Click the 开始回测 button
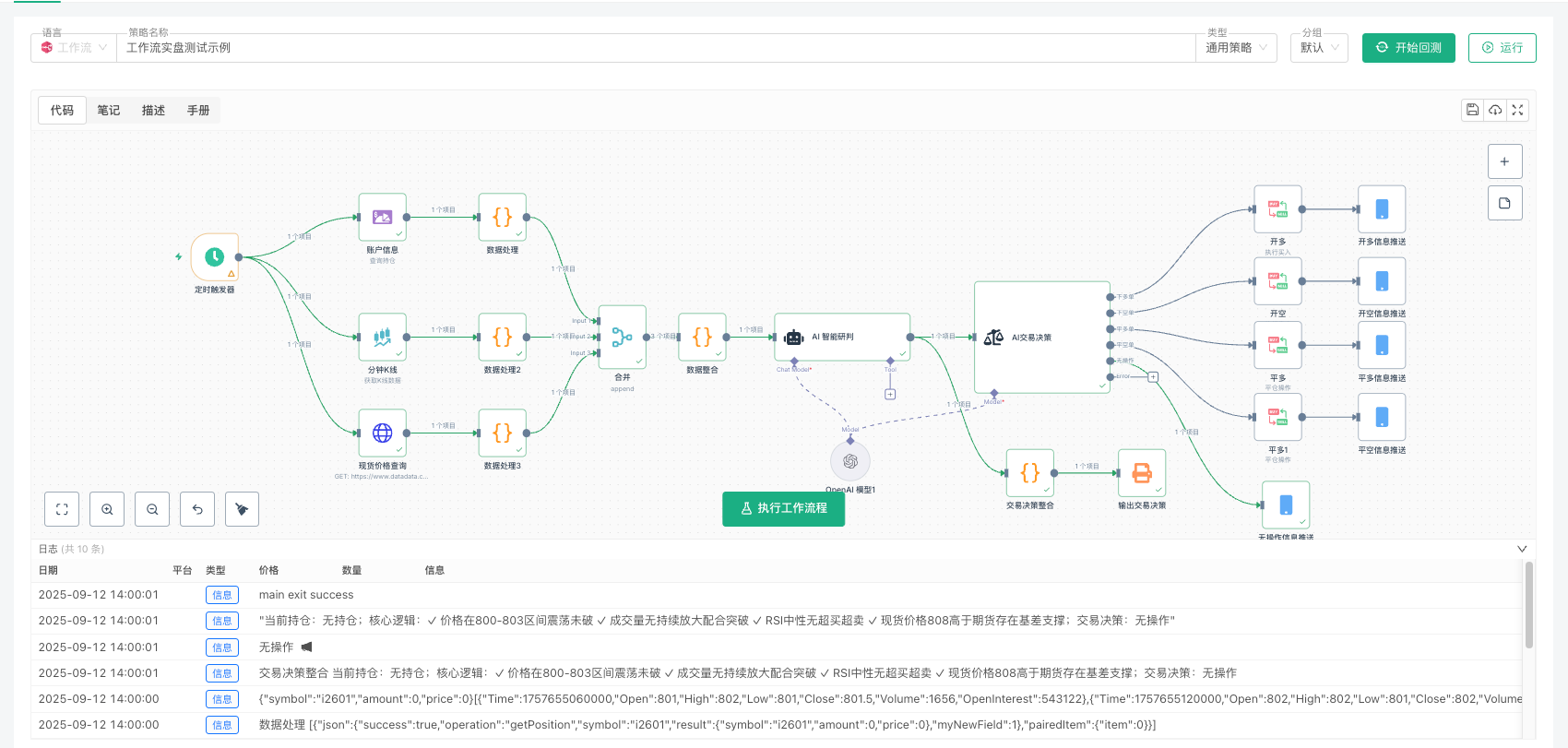Screen dimensions: 1568x748 (x=1408, y=48)
